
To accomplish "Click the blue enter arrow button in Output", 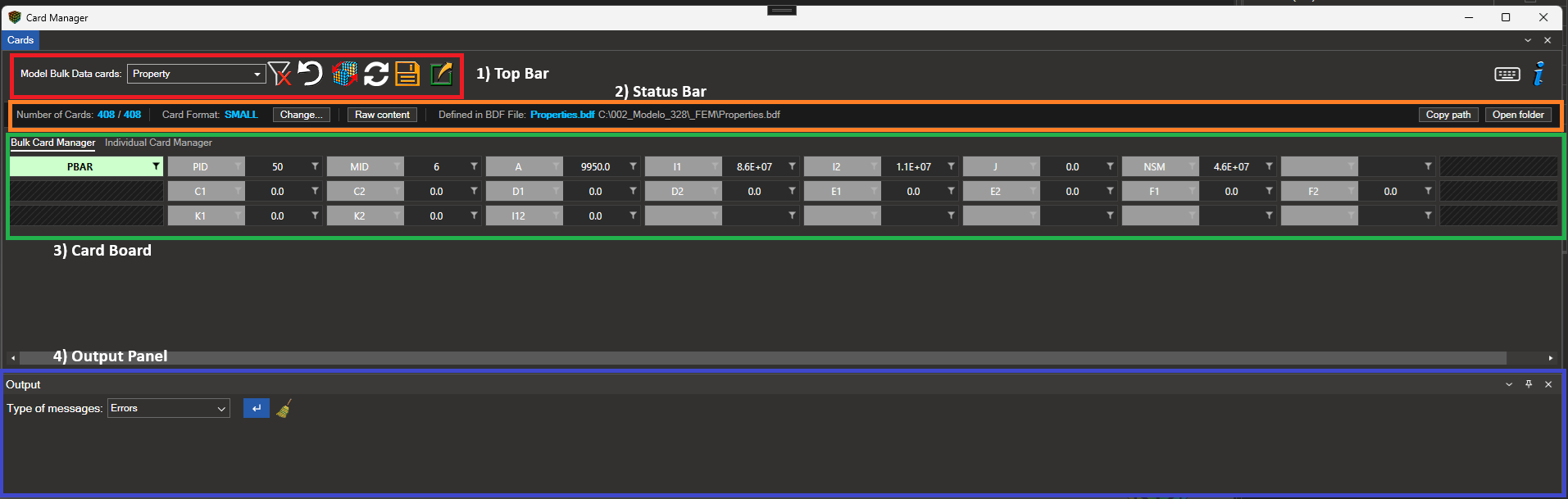I will point(257,408).
